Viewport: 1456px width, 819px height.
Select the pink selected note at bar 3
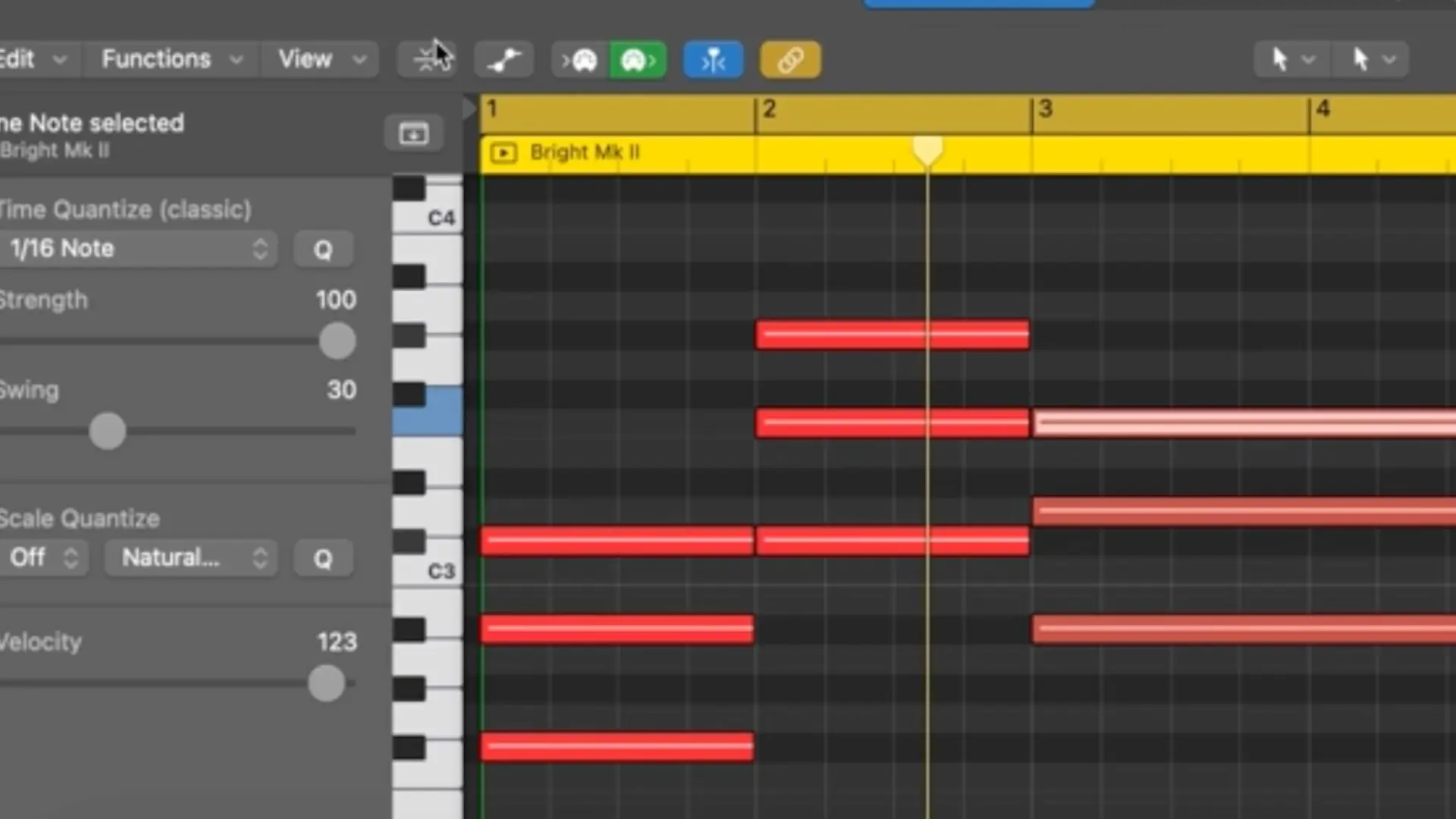1244,423
